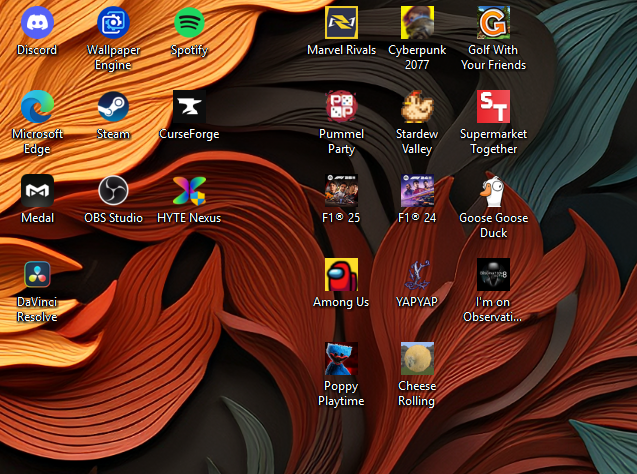Image resolution: width=637 pixels, height=474 pixels.
Task: Select the OBS Studio icon
Action: (x=113, y=190)
